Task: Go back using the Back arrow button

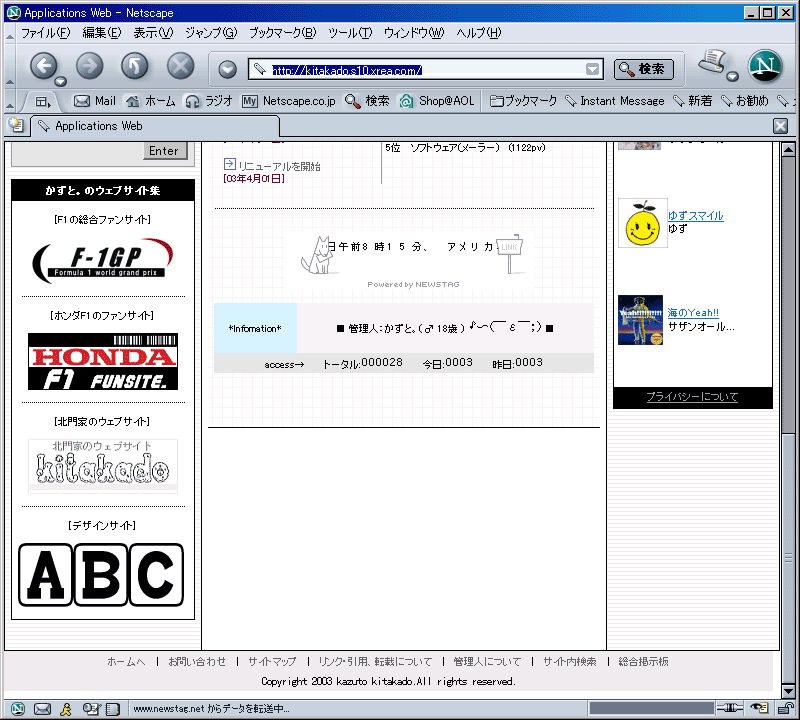Action: point(43,66)
